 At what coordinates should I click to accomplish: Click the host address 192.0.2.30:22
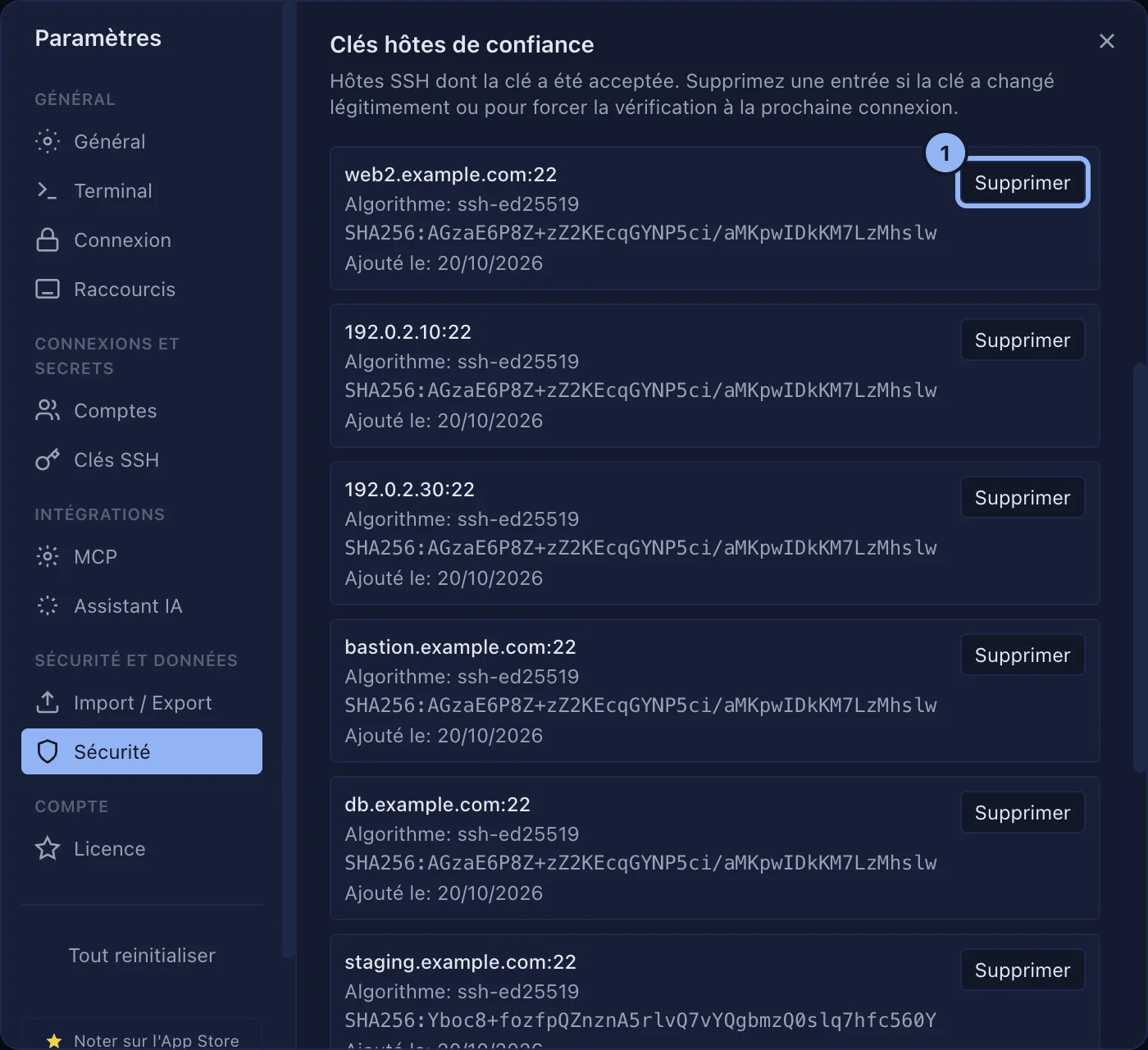pos(409,489)
